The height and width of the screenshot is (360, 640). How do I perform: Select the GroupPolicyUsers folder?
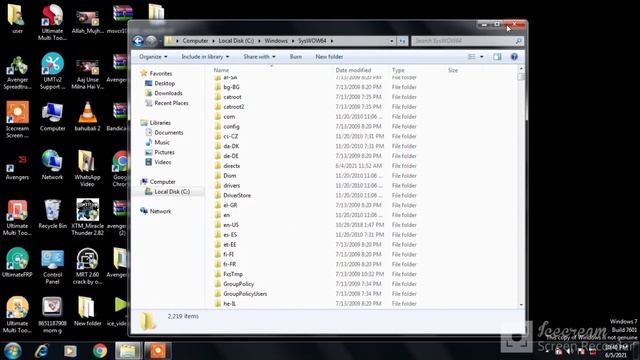pos(241,294)
